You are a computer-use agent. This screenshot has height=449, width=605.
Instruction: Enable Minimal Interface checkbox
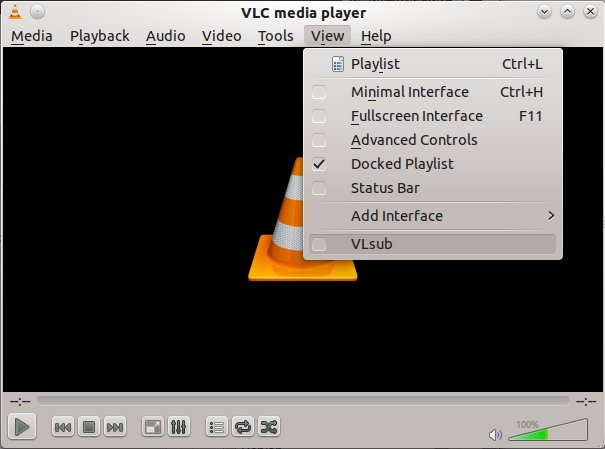(x=319, y=92)
